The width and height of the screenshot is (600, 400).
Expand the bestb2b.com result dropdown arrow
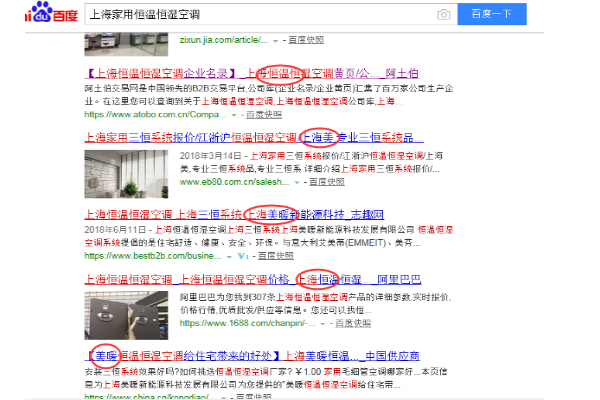pyautogui.click(x=229, y=256)
